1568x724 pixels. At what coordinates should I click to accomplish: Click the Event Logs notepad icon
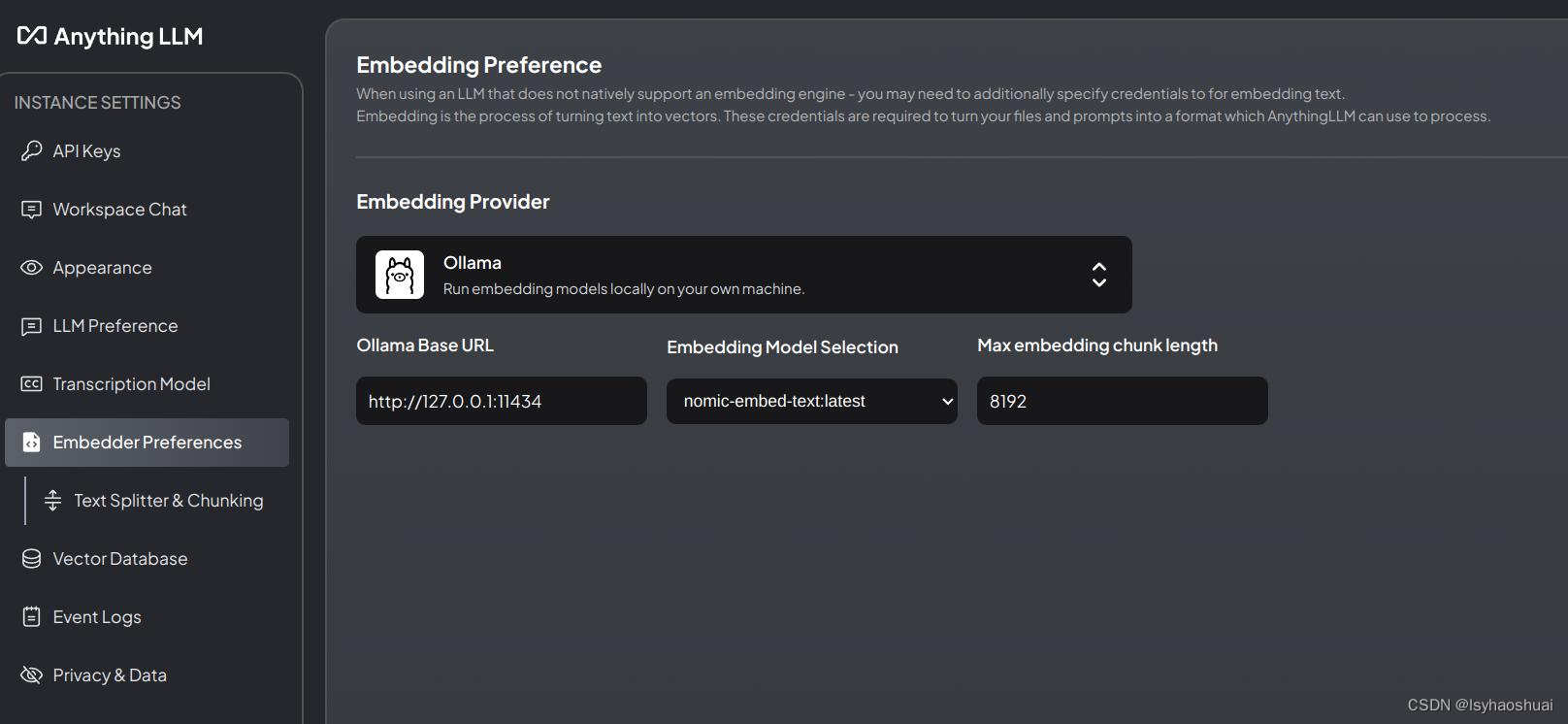31,616
